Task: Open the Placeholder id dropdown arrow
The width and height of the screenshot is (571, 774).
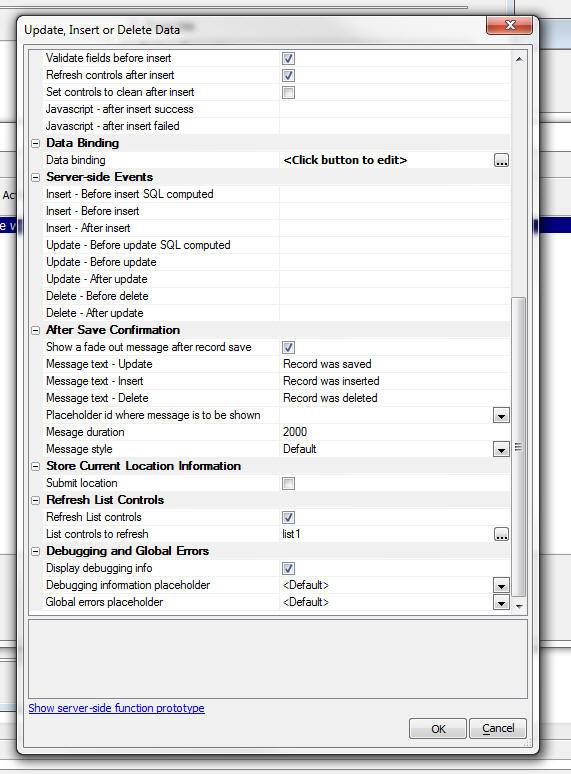Action: coord(501,416)
